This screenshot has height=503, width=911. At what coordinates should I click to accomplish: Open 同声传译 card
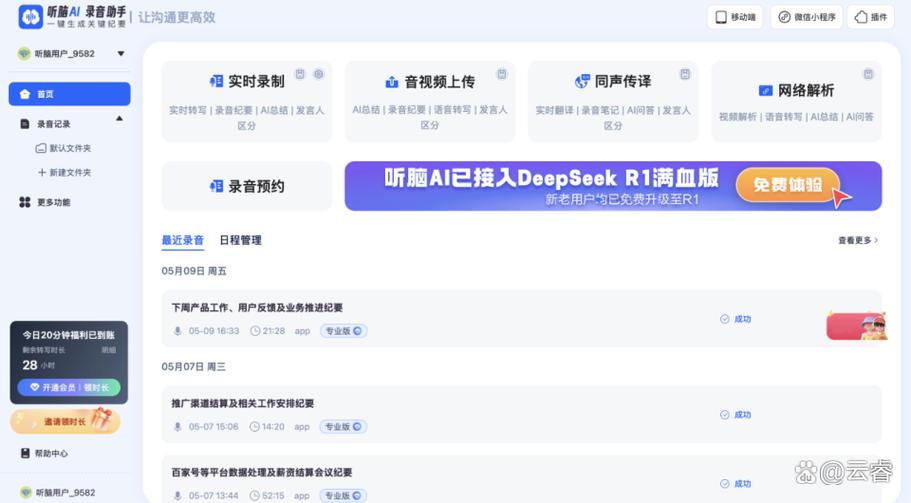(613, 101)
